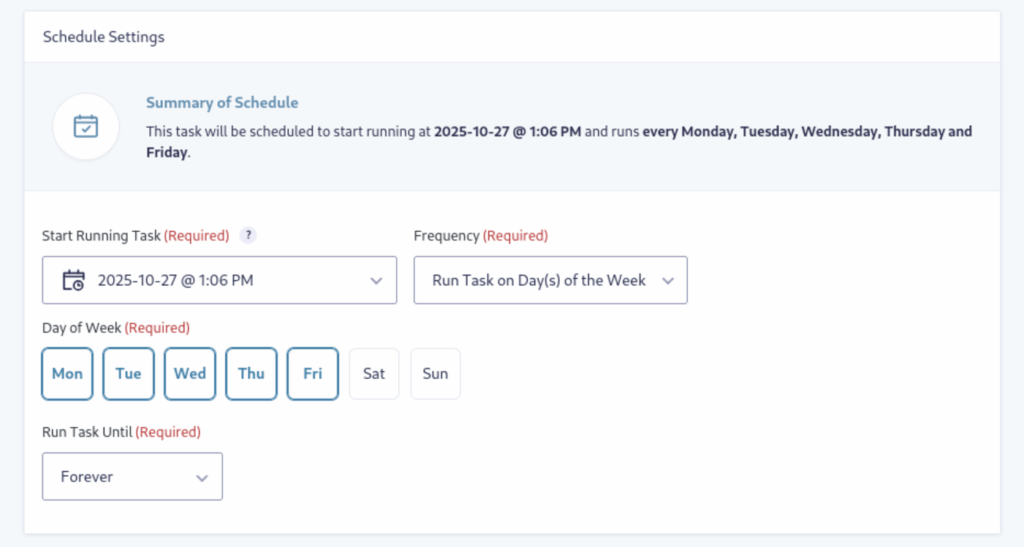This screenshot has height=547, width=1024.
Task: Unselect the Fri day button
Action: [312, 374]
